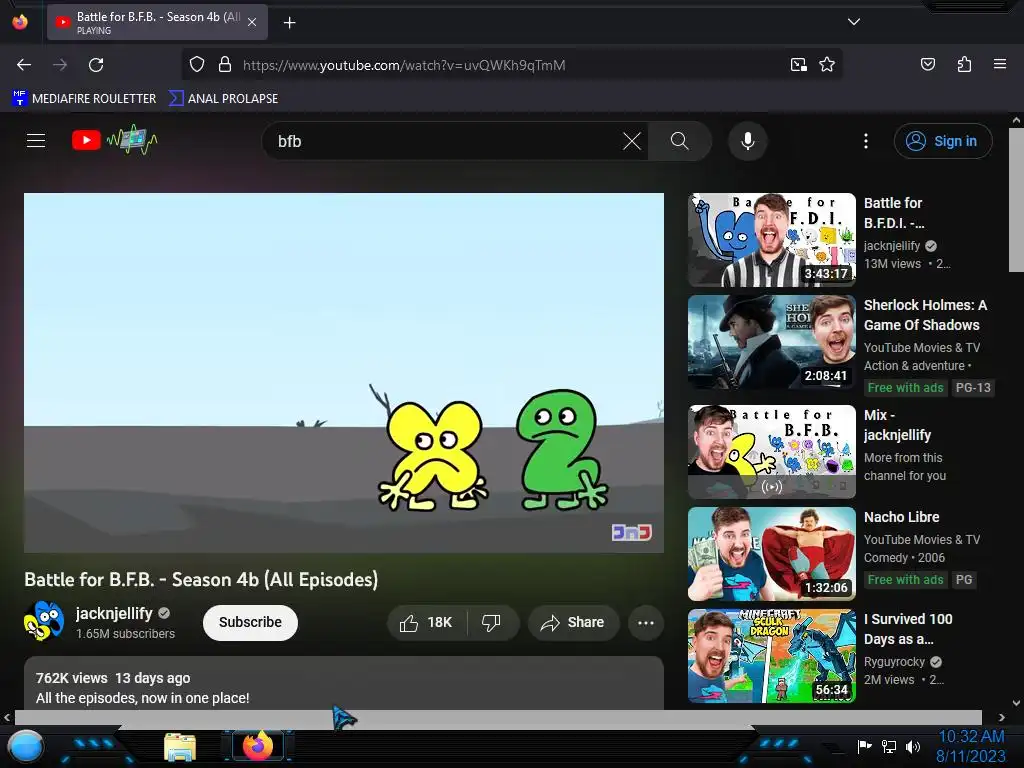Go to the YouTube home logo

coord(114,140)
